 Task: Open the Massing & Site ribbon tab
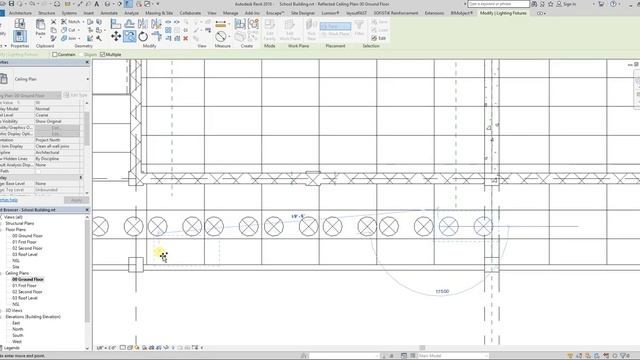click(x=159, y=13)
